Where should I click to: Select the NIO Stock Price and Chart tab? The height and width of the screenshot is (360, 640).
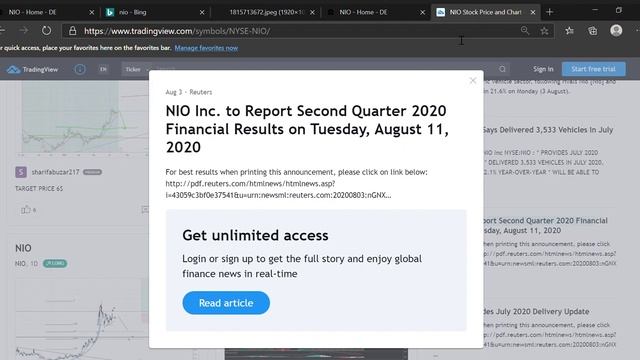(485, 12)
